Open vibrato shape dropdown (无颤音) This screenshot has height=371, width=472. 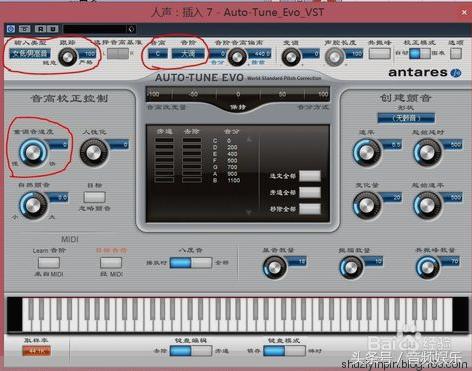point(406,118)
